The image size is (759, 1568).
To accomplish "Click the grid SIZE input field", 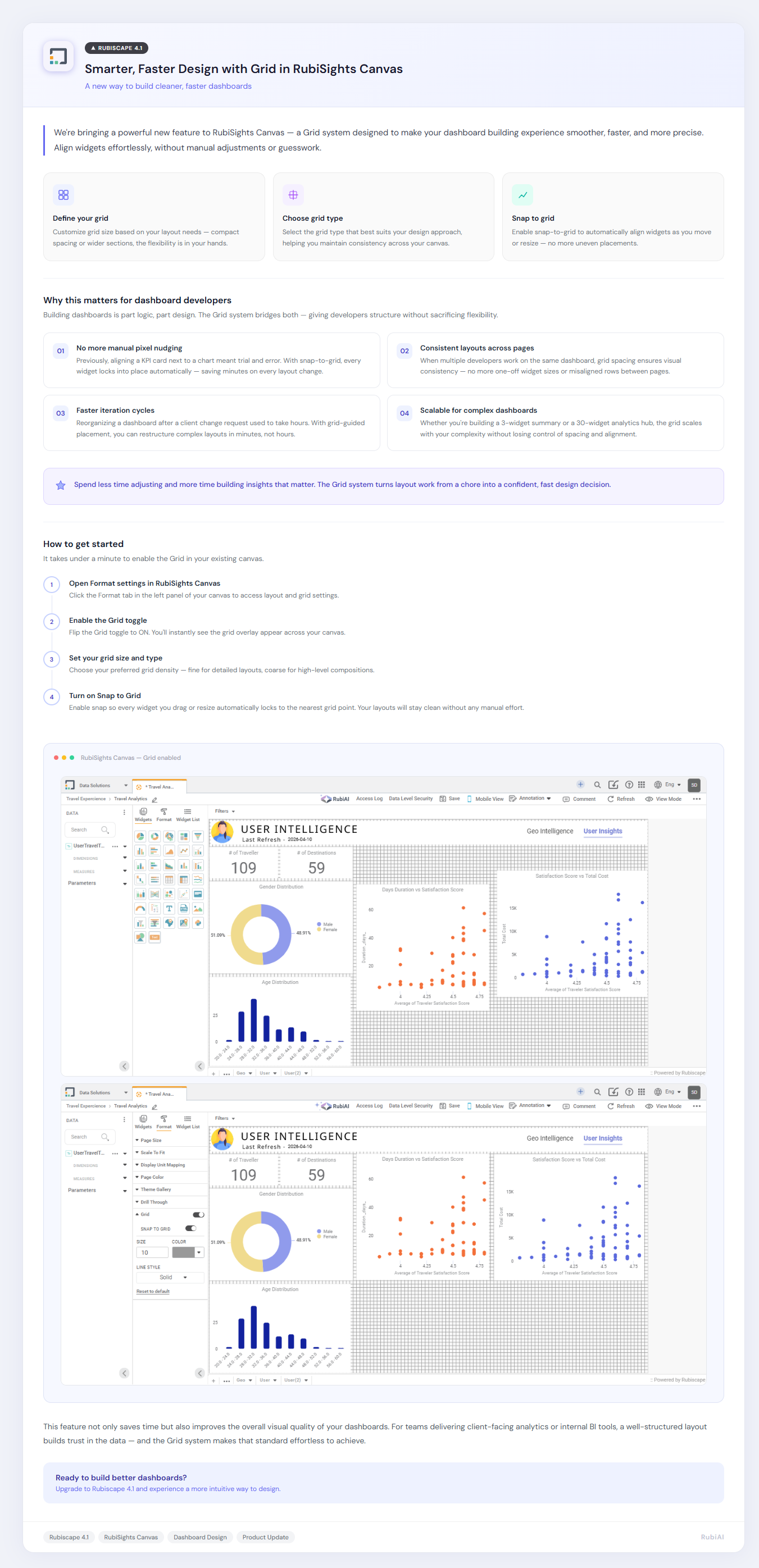I will [x=152, y=1252].
